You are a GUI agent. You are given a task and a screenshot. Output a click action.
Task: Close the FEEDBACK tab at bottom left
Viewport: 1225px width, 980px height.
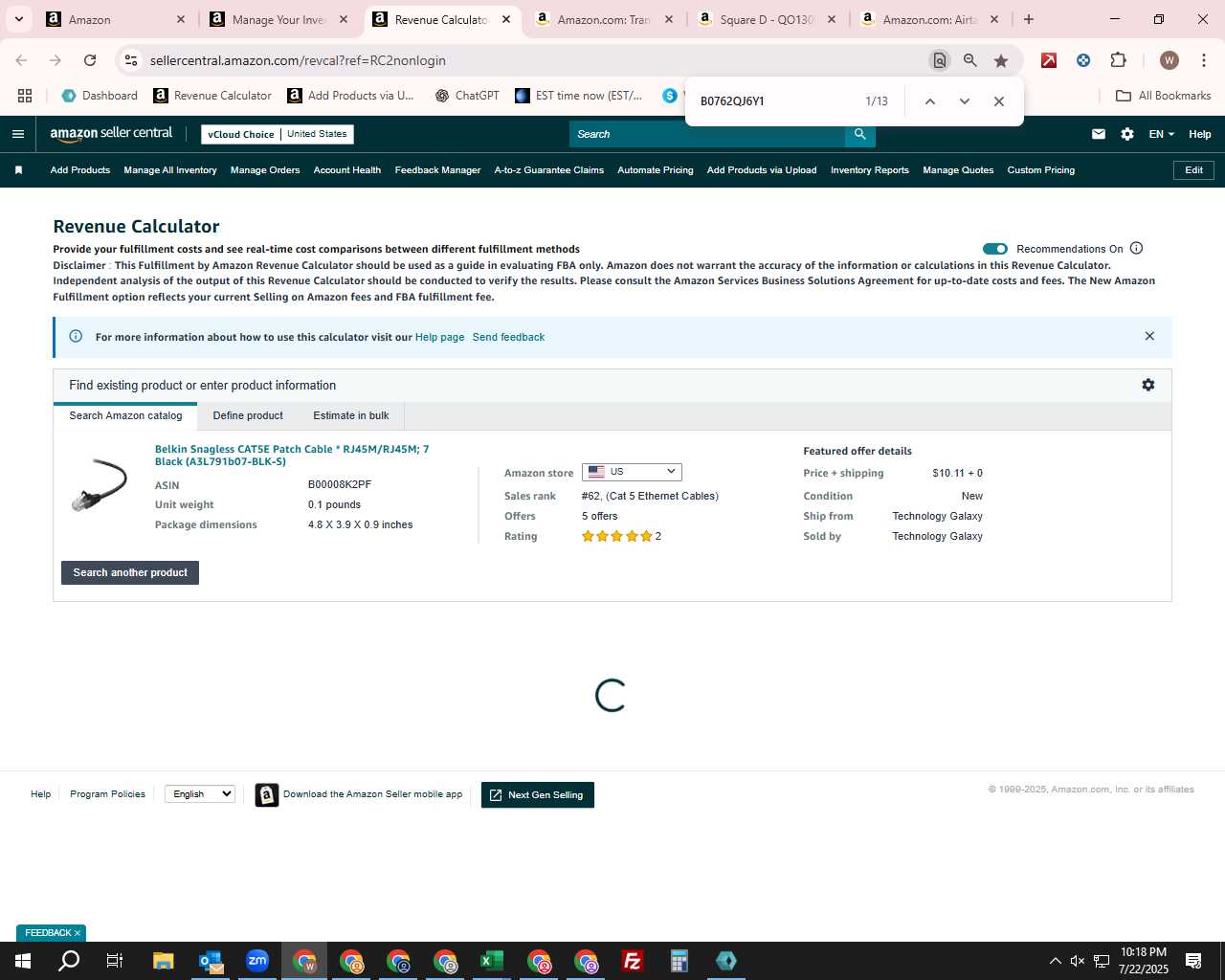pos(78,933)
